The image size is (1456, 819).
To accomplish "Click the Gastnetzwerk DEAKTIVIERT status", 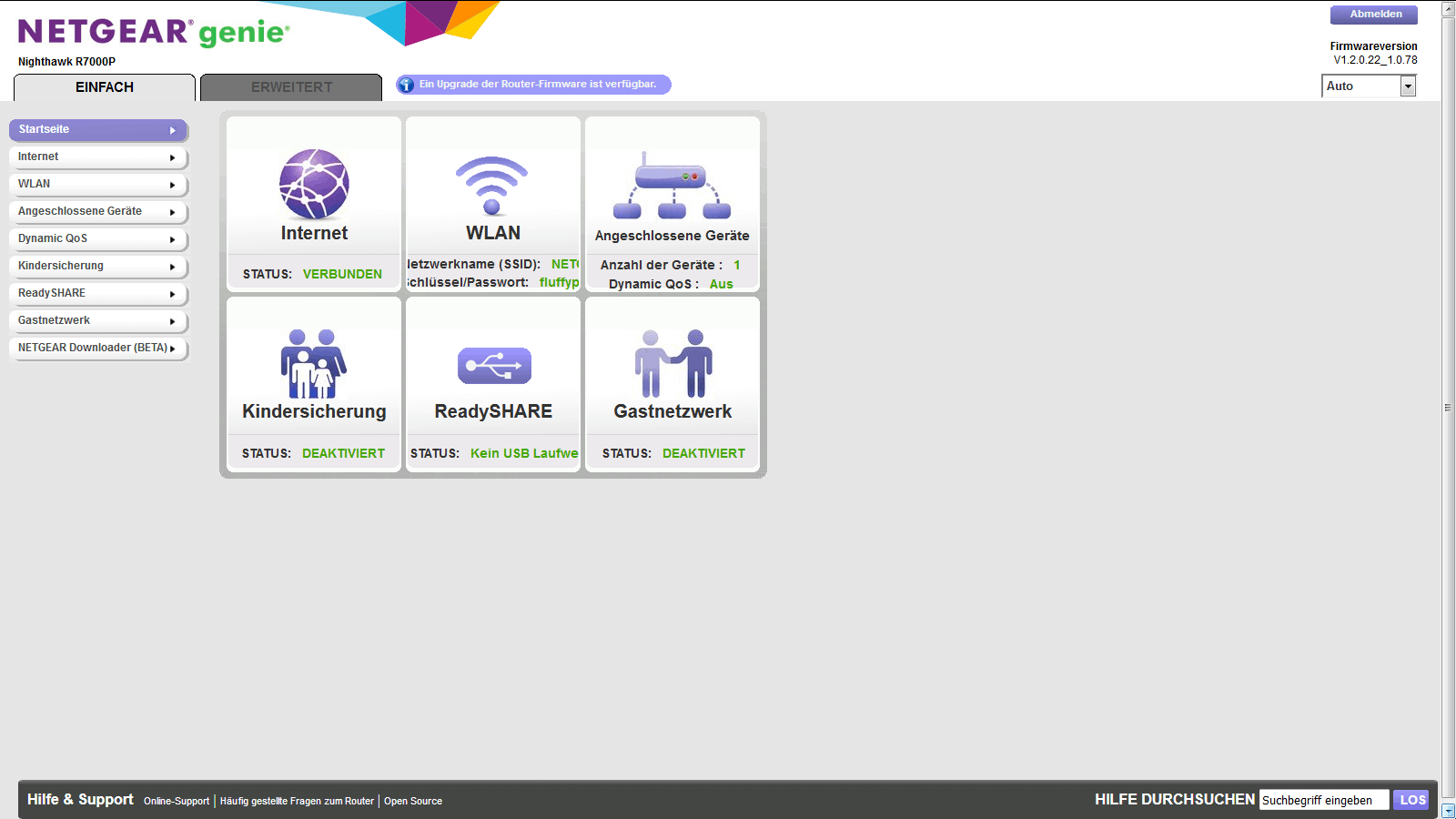I will 703,453.
